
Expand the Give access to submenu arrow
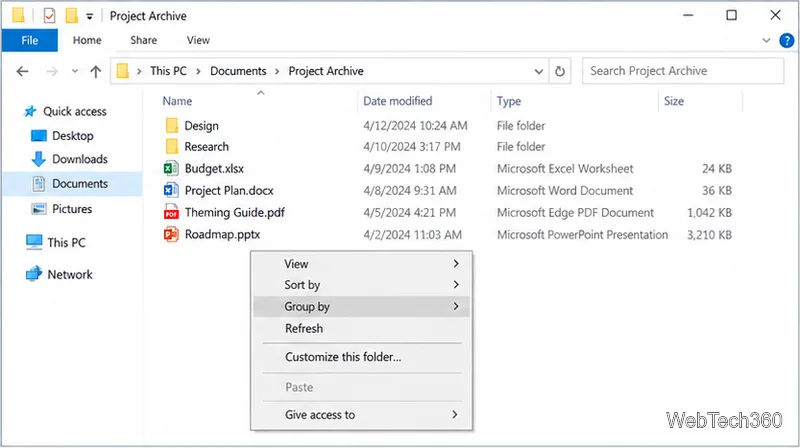[x=455, y=414]
